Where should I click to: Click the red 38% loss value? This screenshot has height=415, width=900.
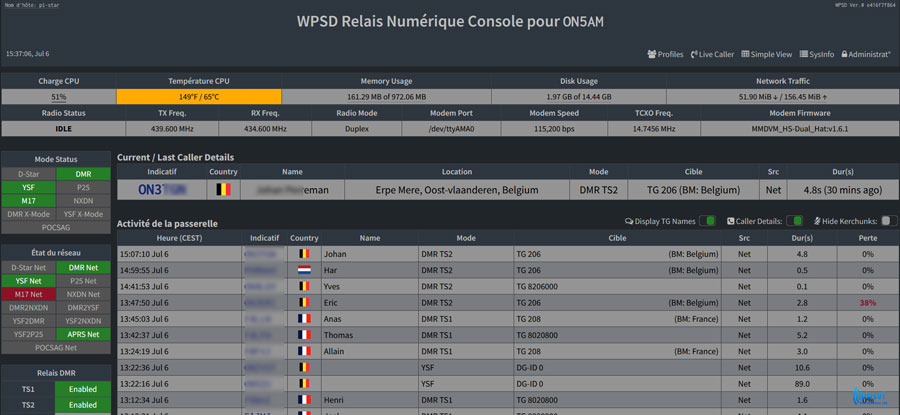[x=867, y=302]
